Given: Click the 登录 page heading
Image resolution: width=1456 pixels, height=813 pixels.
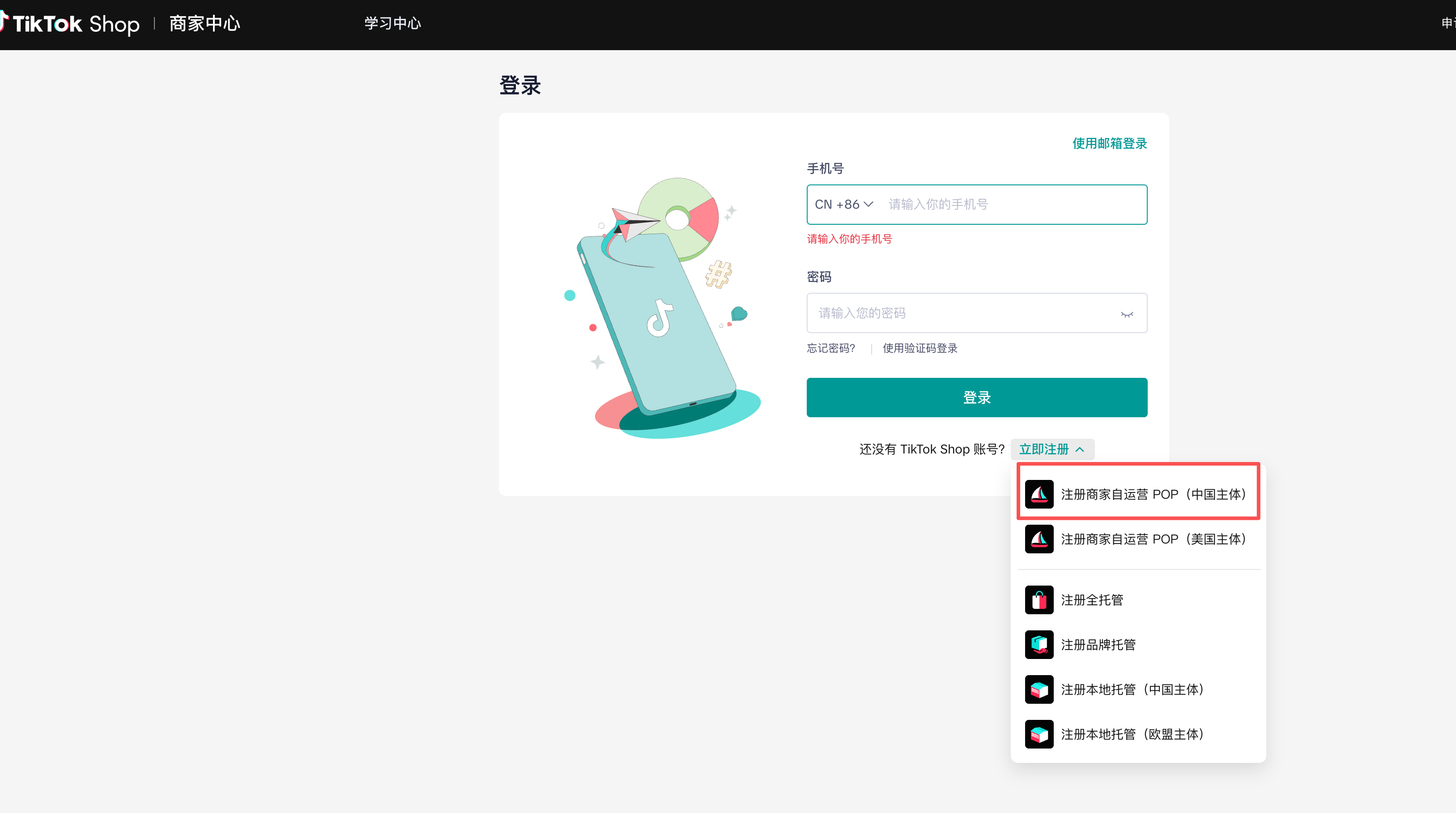Looking at the screenshot, I should (520, 86).
